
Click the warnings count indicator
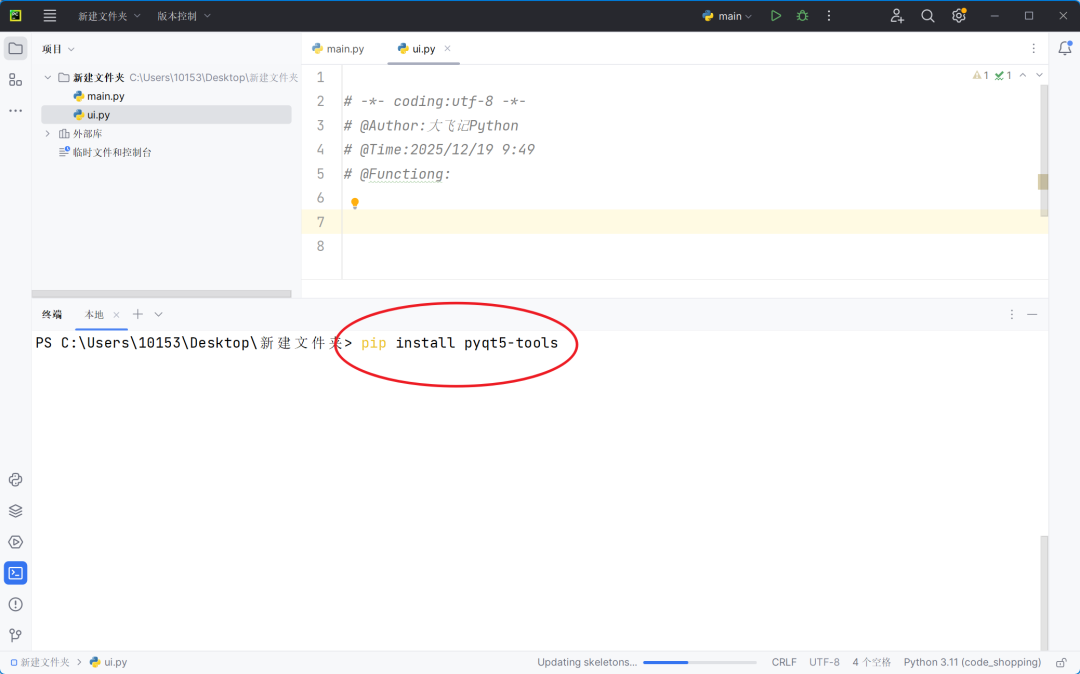pyautogui.click(x=981, y=75)
